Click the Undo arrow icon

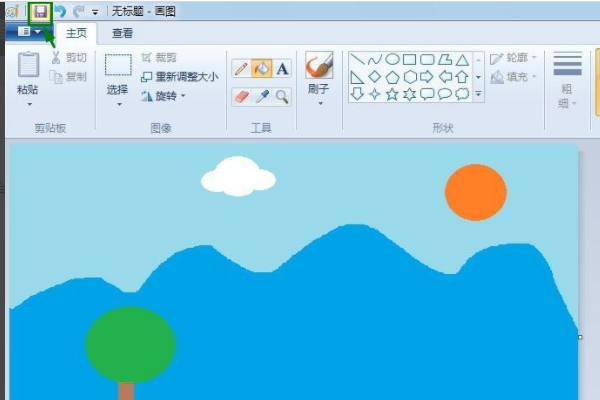click(60, 12)
